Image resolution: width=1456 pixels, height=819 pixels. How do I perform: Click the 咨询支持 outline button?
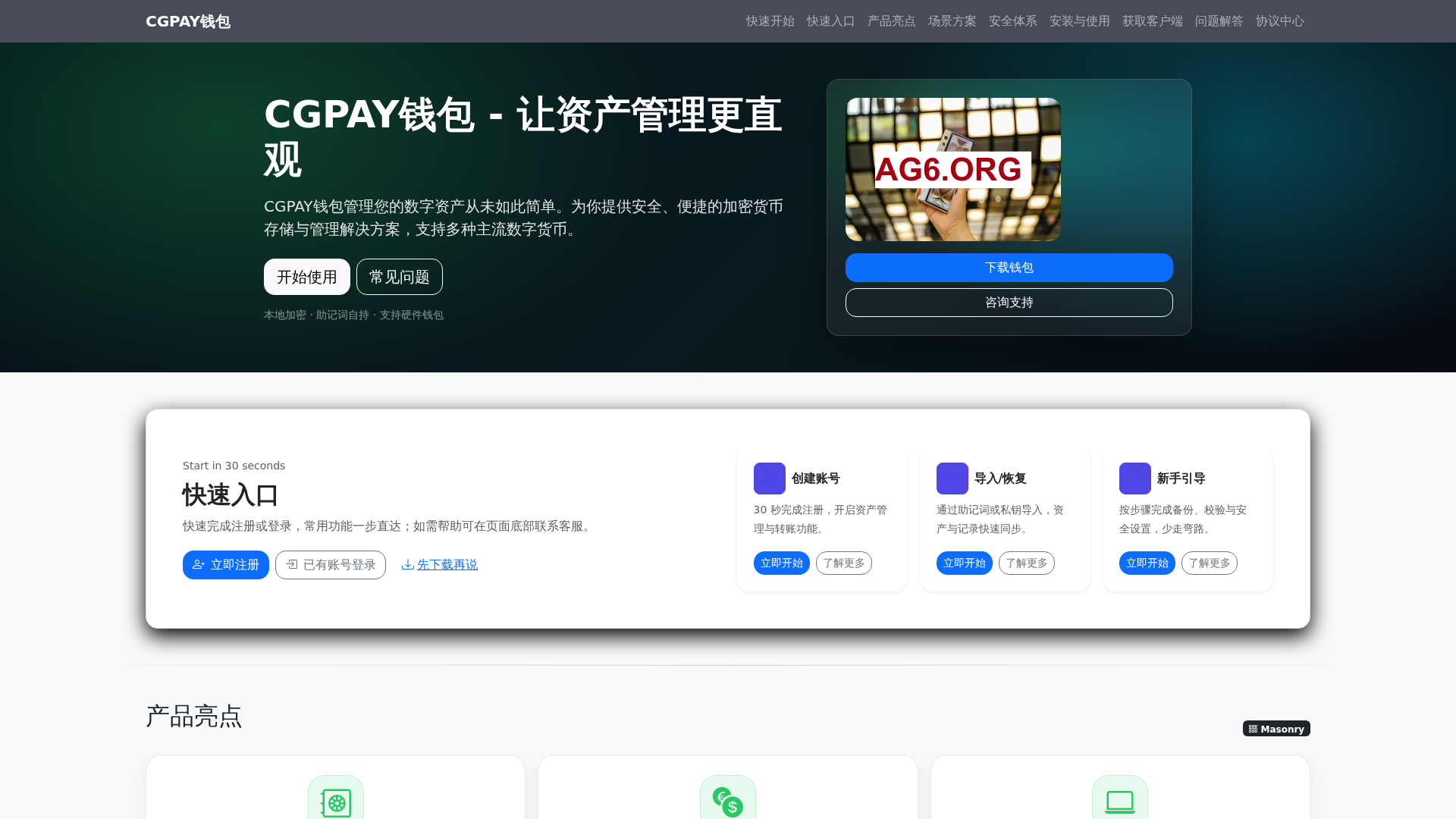1009,303
